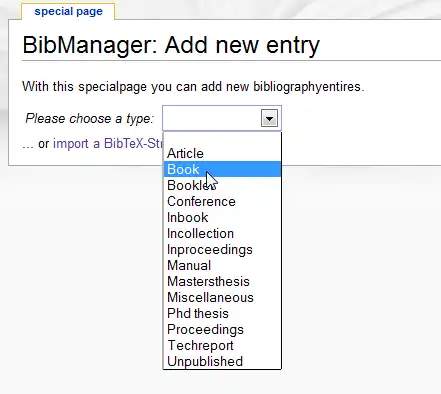Select Mastersthesis entry type
The height and width of the screenshot is (394, 441).
[x=222, y=281]
